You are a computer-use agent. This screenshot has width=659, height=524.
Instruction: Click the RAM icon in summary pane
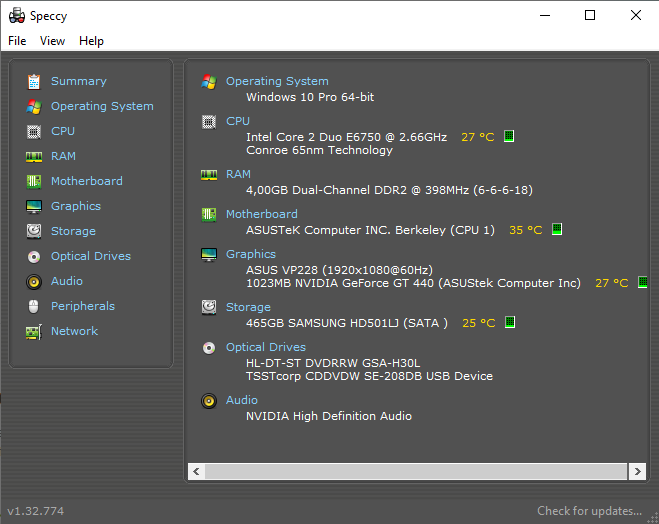[x=209, y=175]
